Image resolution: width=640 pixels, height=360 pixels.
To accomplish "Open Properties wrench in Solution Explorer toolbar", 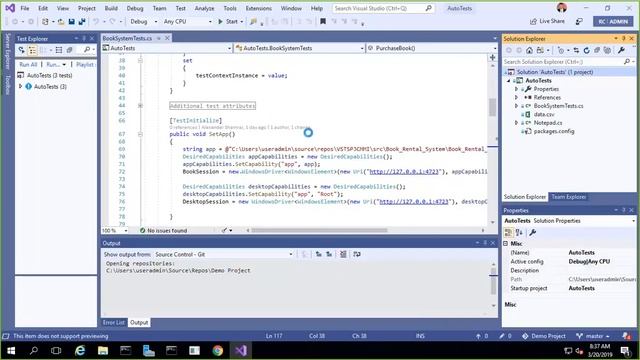I will [x=621, y=50].
